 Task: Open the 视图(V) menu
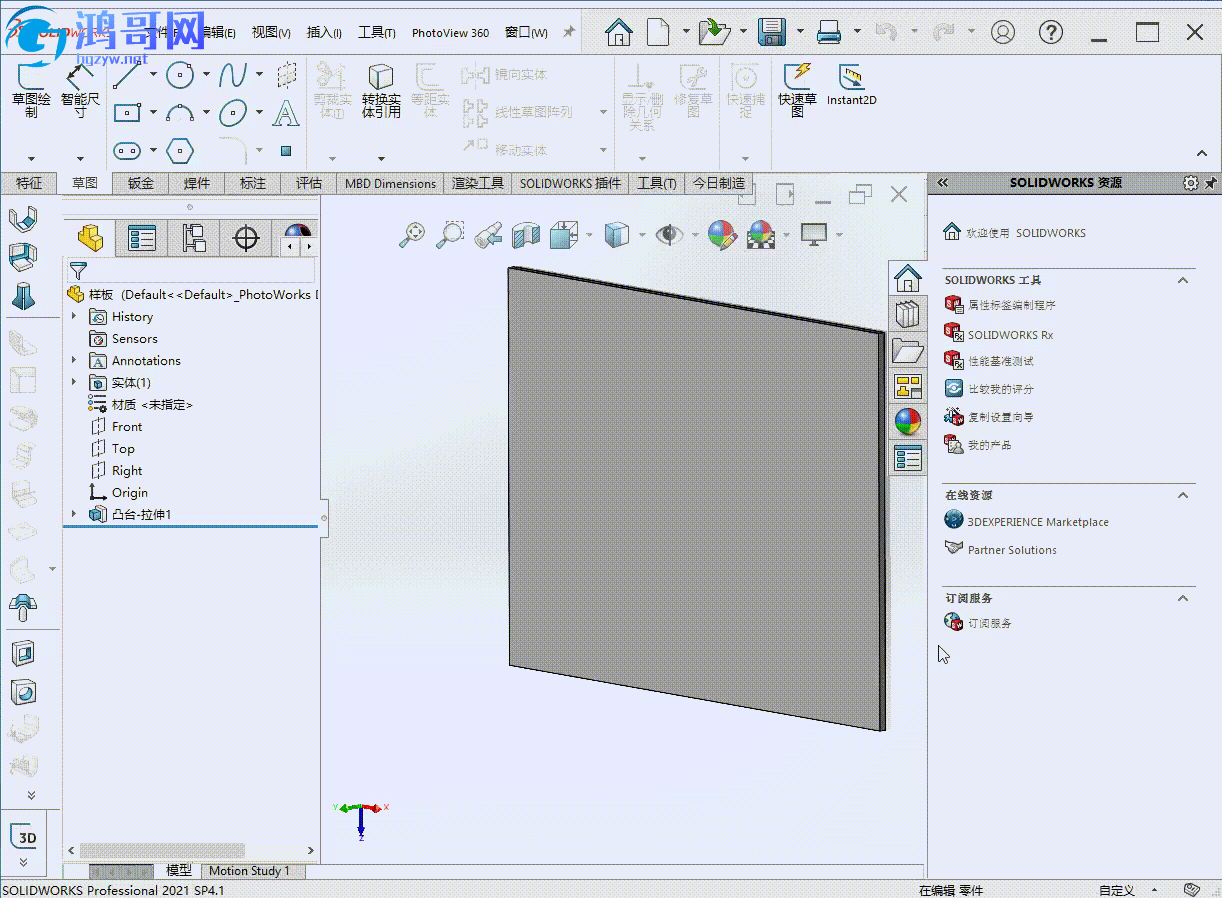[271, 32]
